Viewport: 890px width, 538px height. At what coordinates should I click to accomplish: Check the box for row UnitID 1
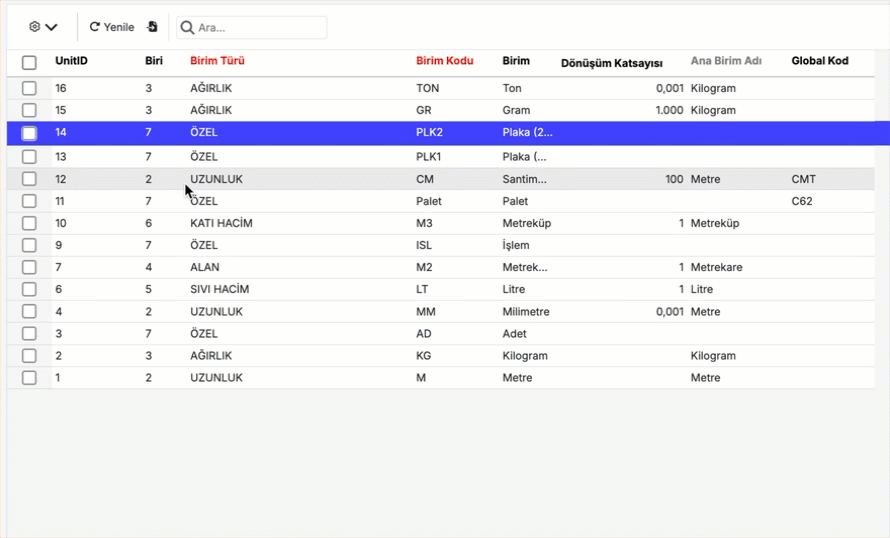click(29, 378)
